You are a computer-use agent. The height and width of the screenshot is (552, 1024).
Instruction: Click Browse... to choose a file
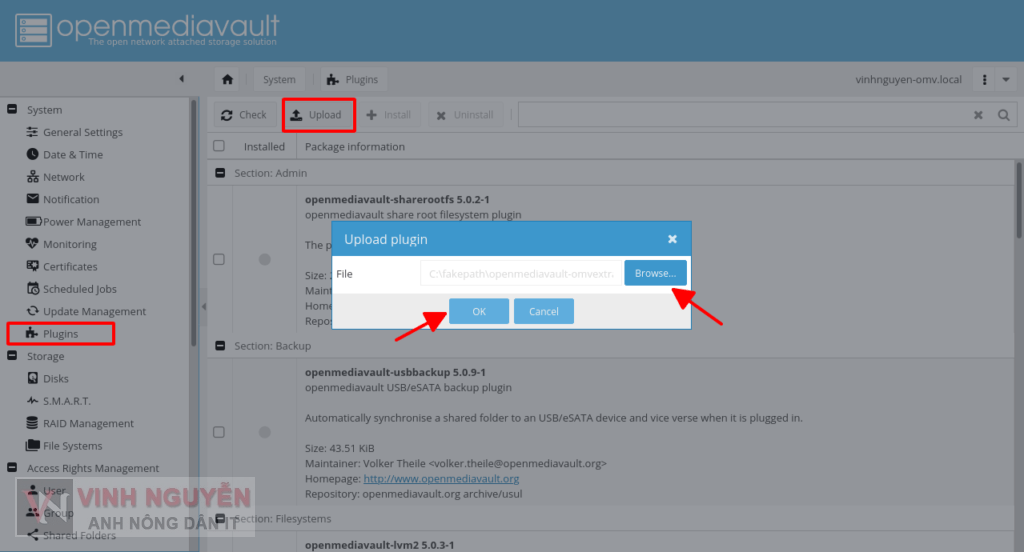coord(655,273)
